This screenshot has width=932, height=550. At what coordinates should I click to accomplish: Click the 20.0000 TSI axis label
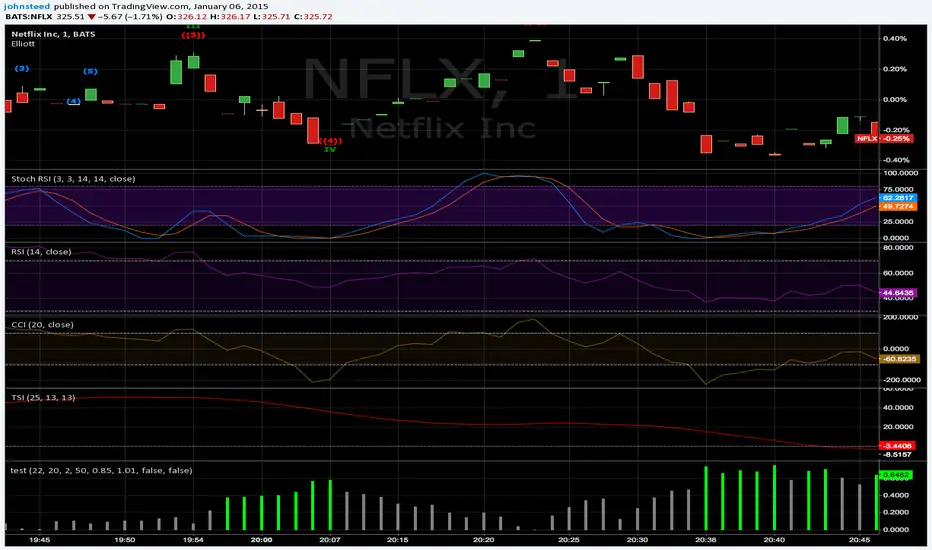(900, 427)
